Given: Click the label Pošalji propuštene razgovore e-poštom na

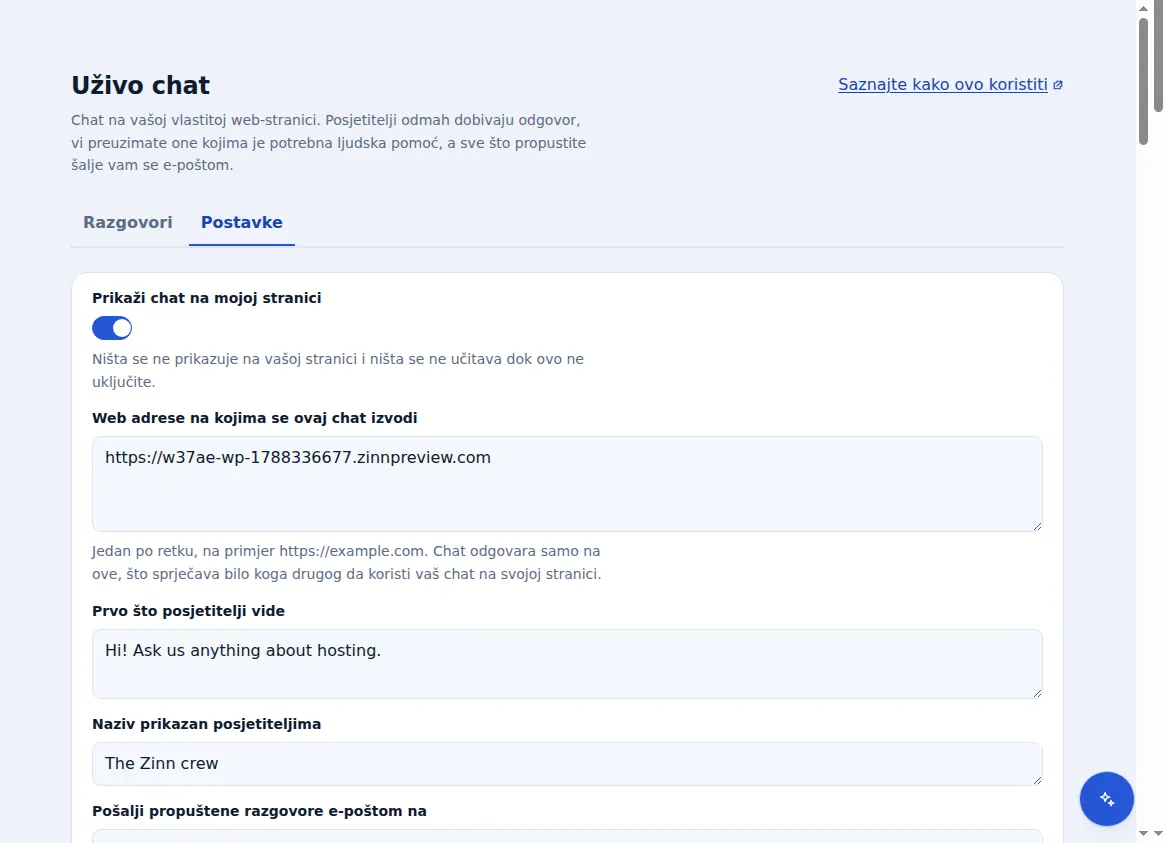Looking at the screenshot, I should 260,811.
